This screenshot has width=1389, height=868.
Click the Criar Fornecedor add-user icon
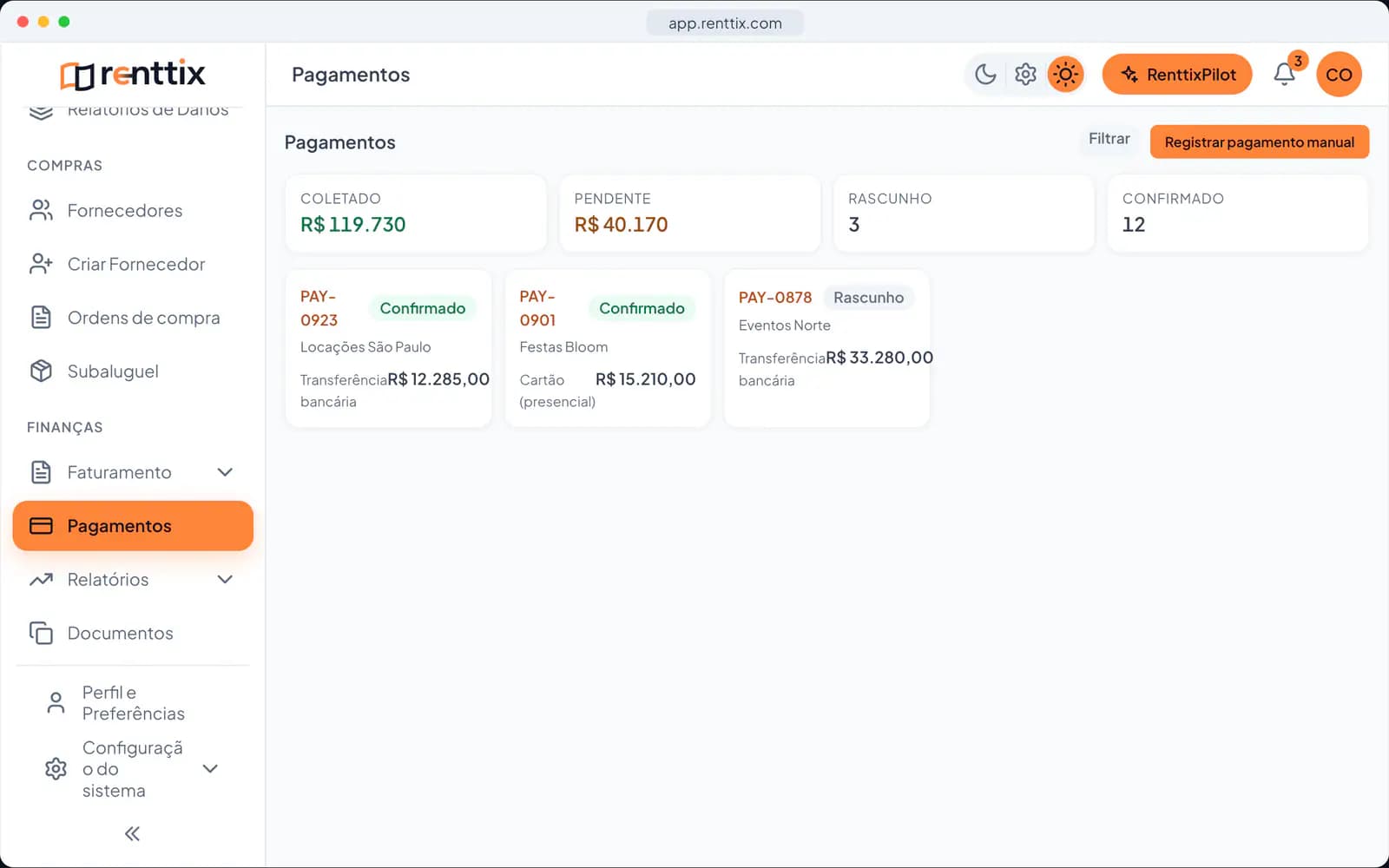click(41, 264)
